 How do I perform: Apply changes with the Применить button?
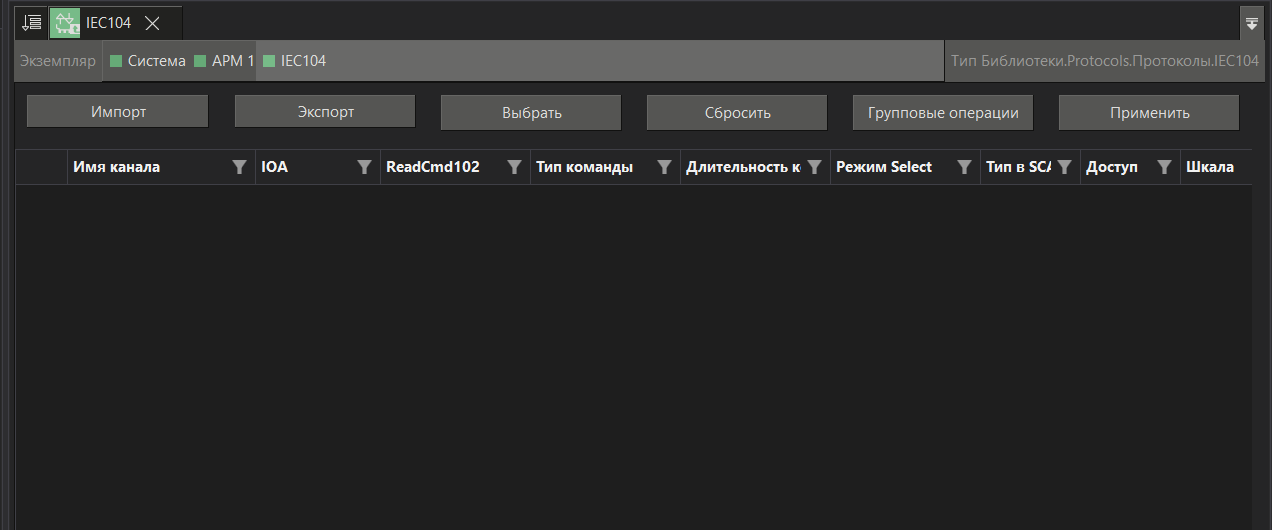1149,112
